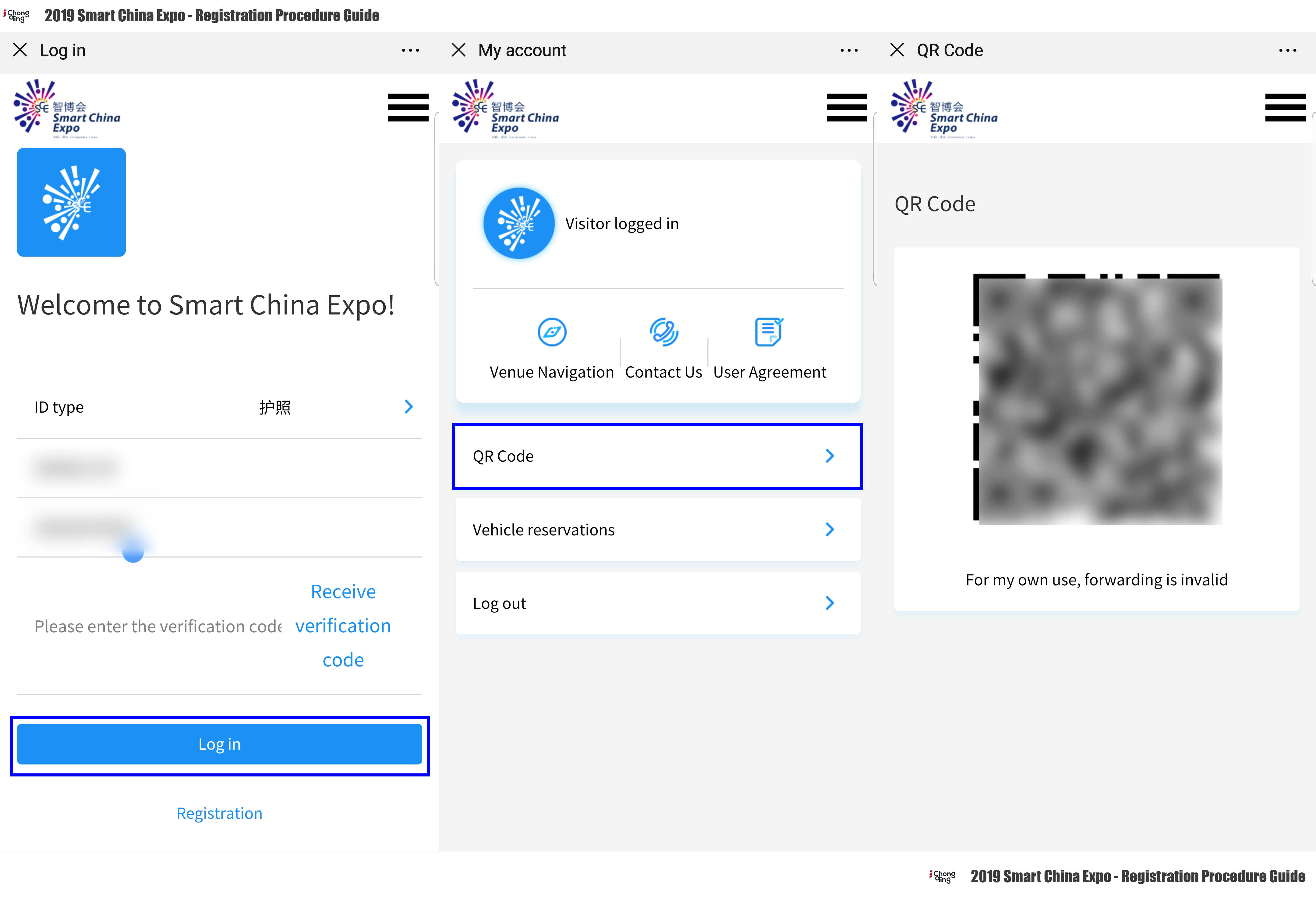Click the second blurred phone number field
Image resolution: width=1316 pixels, height=902 pixels.
click(x=220, y=527)
